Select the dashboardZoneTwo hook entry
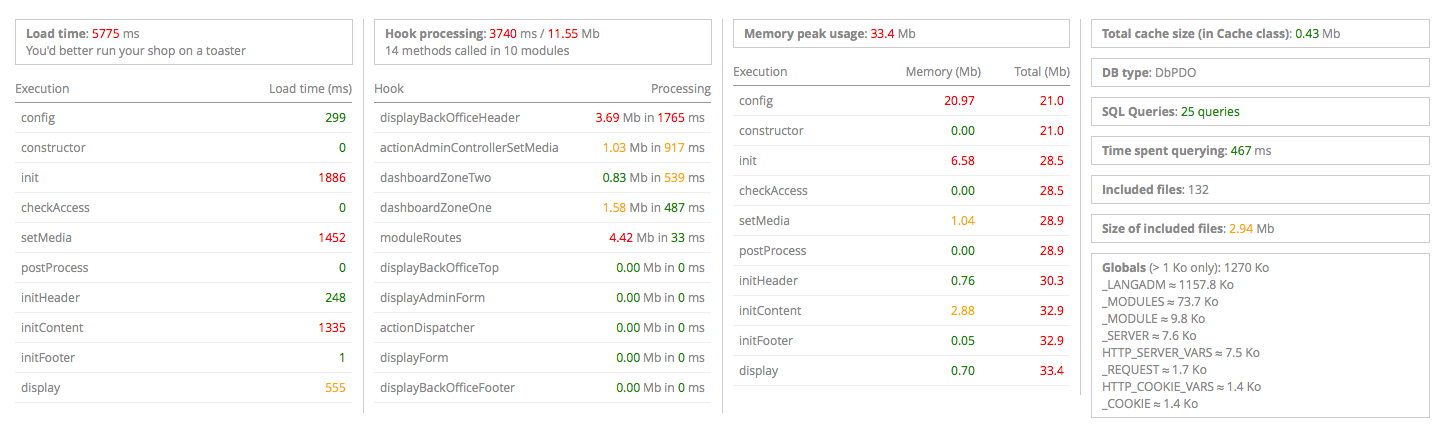The image size is (1435, 429). (542, 178)
